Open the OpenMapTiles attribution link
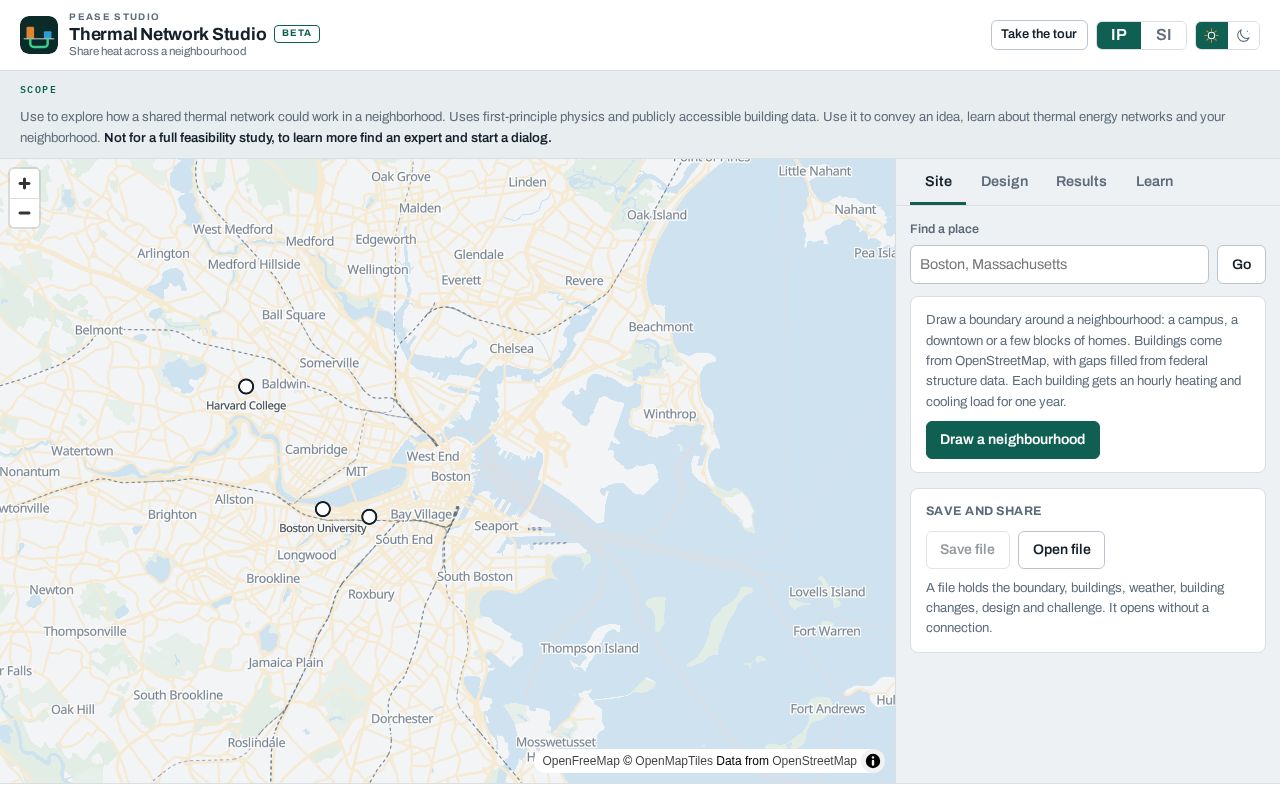 [674, 761]
